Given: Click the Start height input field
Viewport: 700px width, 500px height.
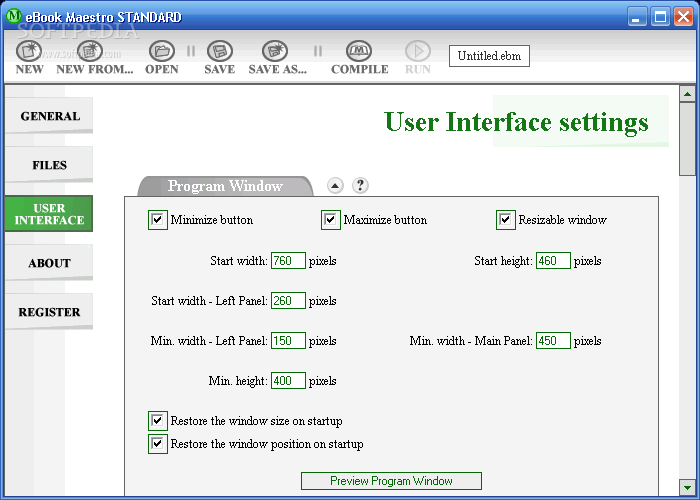Looking at the screenshot, I should coord(553,261).
